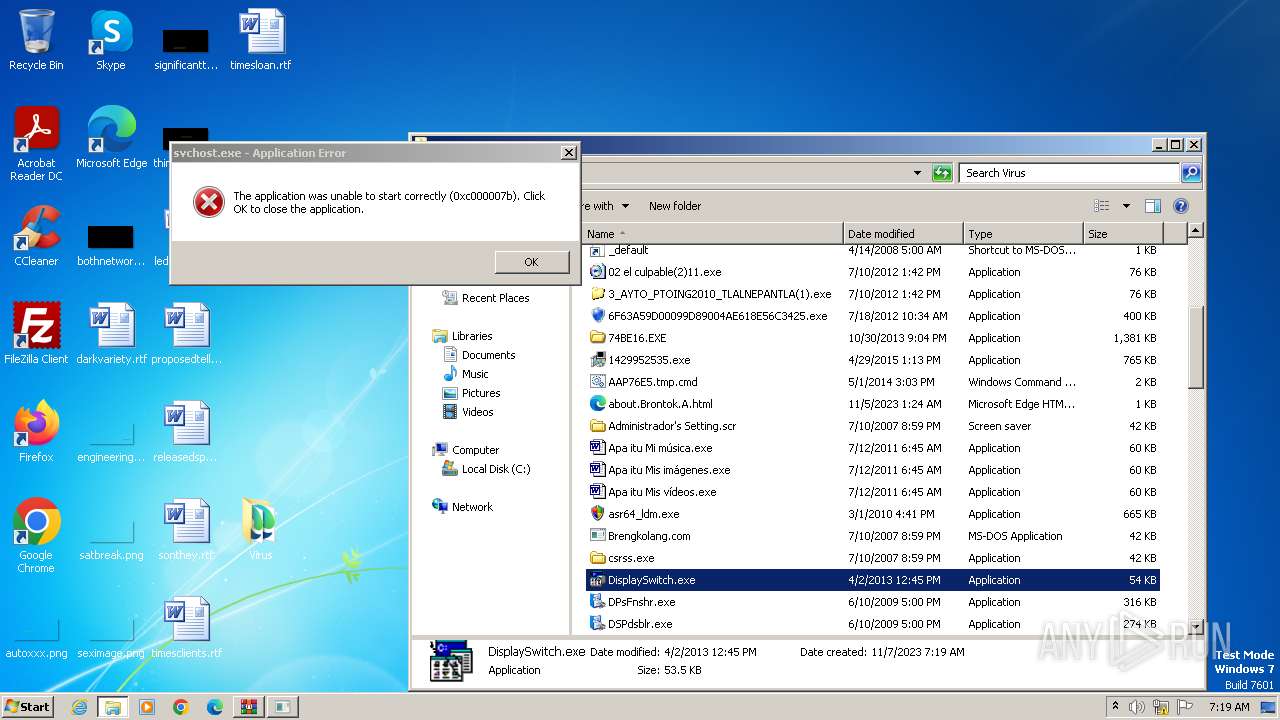The width and height of the screenshot is (1280, 720).
Task: Click OK in the svchost.exe error dialog
Action: point(531,262)
